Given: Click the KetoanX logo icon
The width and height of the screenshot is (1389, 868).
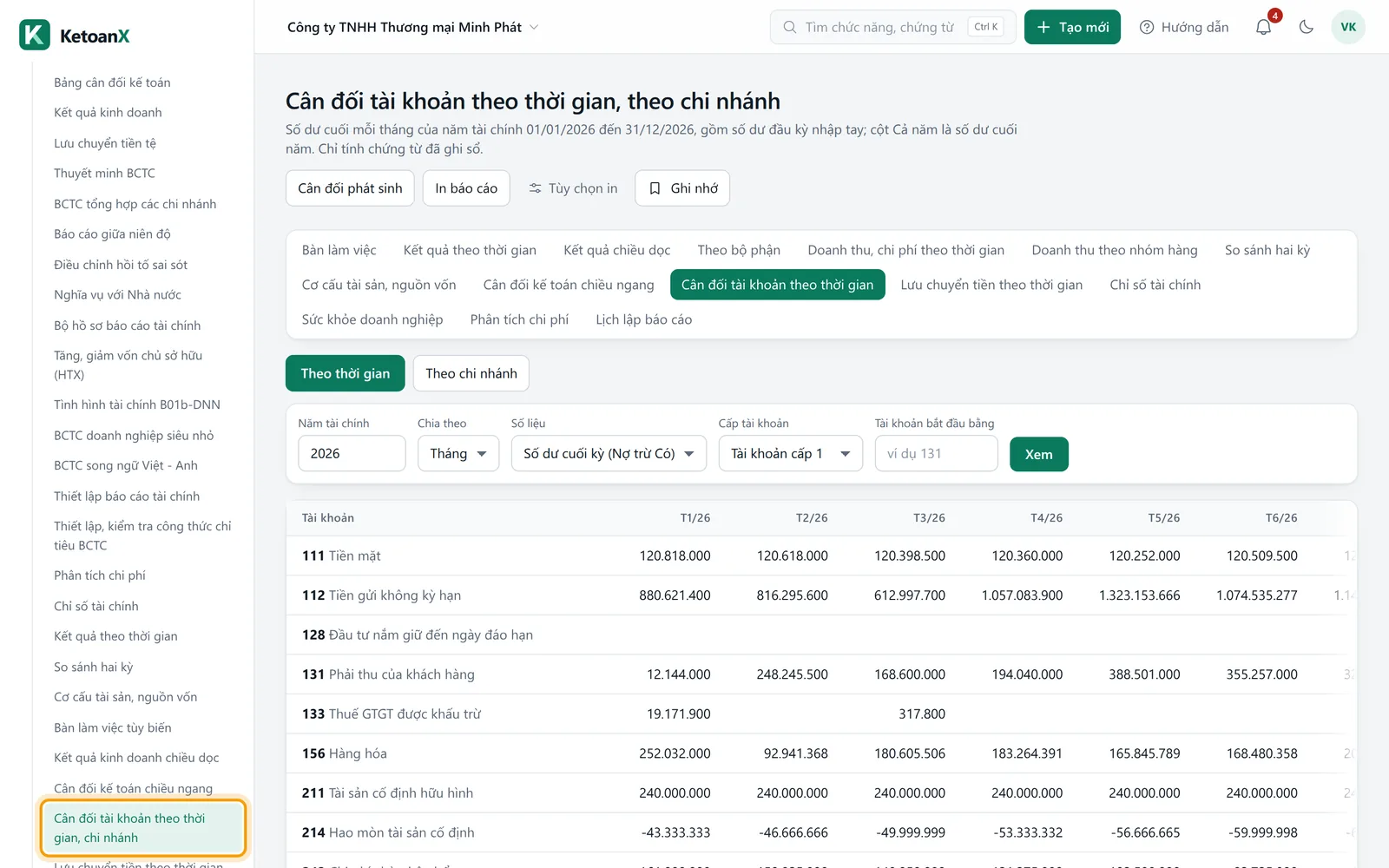Looking at the screenshot, I should point(35,36).
